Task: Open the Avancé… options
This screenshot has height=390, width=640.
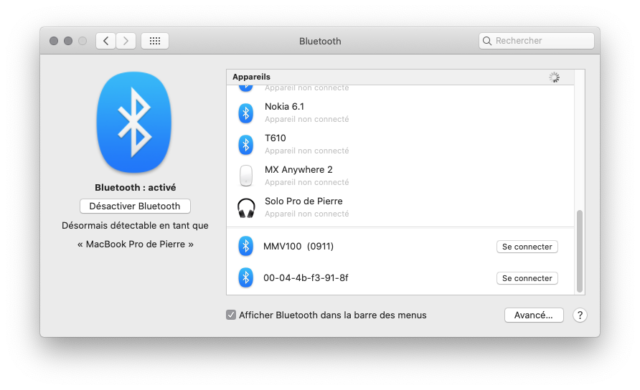Action: point(533,315)
